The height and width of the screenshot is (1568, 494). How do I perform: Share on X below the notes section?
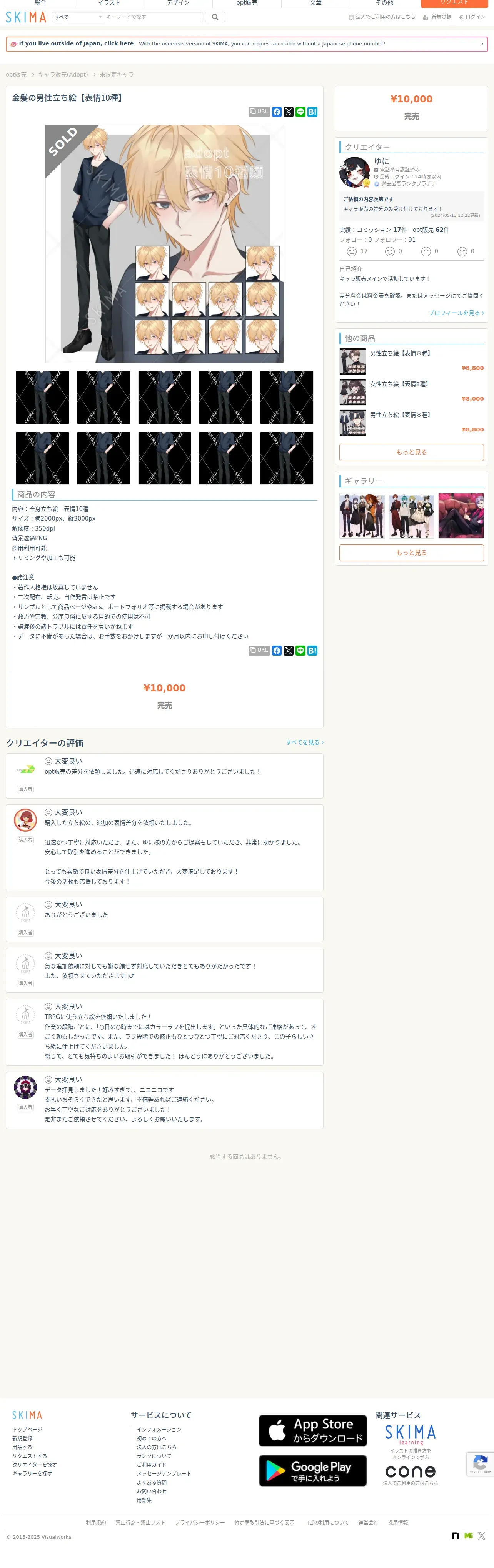[x=289, y=651]
